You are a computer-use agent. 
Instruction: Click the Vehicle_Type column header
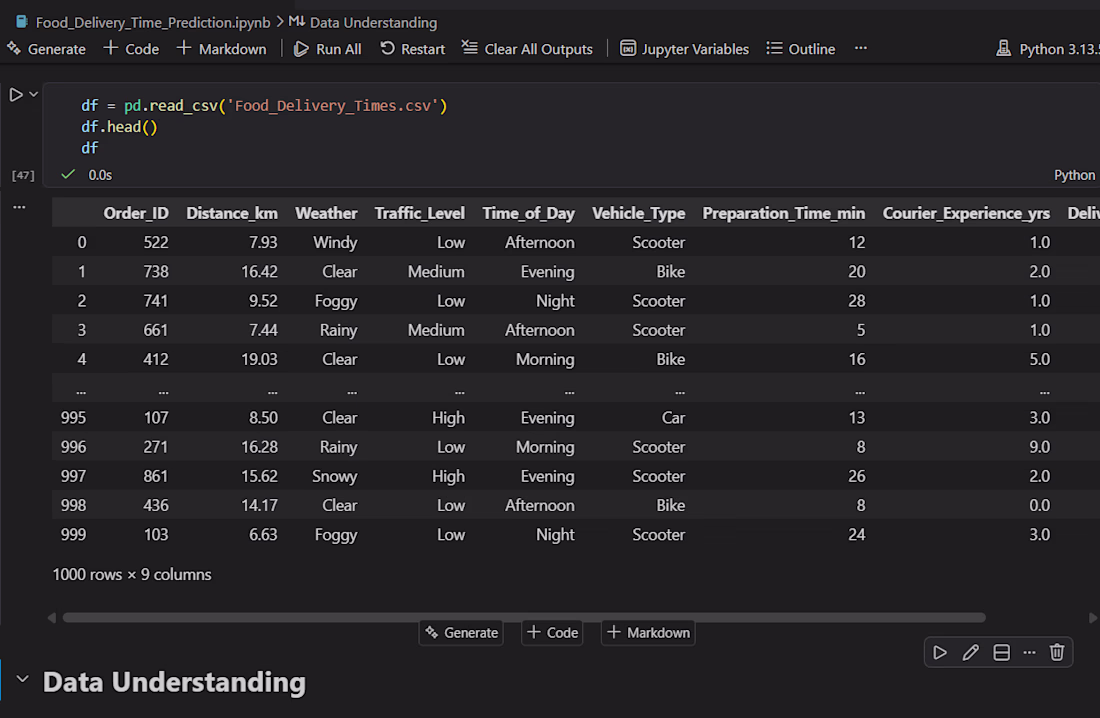pos(638,213)
